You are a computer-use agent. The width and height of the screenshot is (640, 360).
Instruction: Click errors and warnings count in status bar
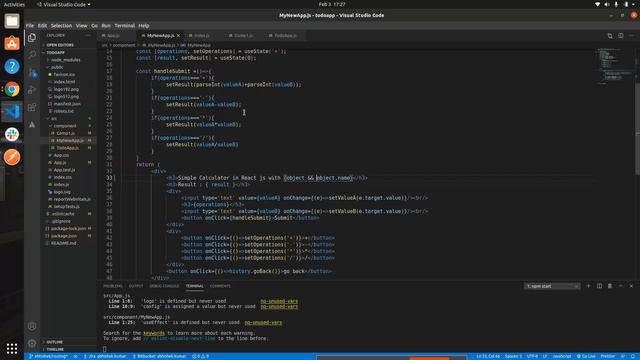coord(200,356)
